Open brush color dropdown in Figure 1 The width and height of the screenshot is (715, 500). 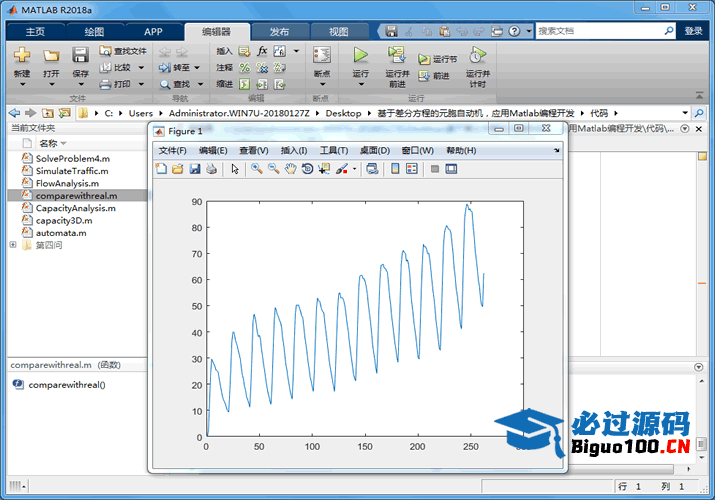[354, 169]
